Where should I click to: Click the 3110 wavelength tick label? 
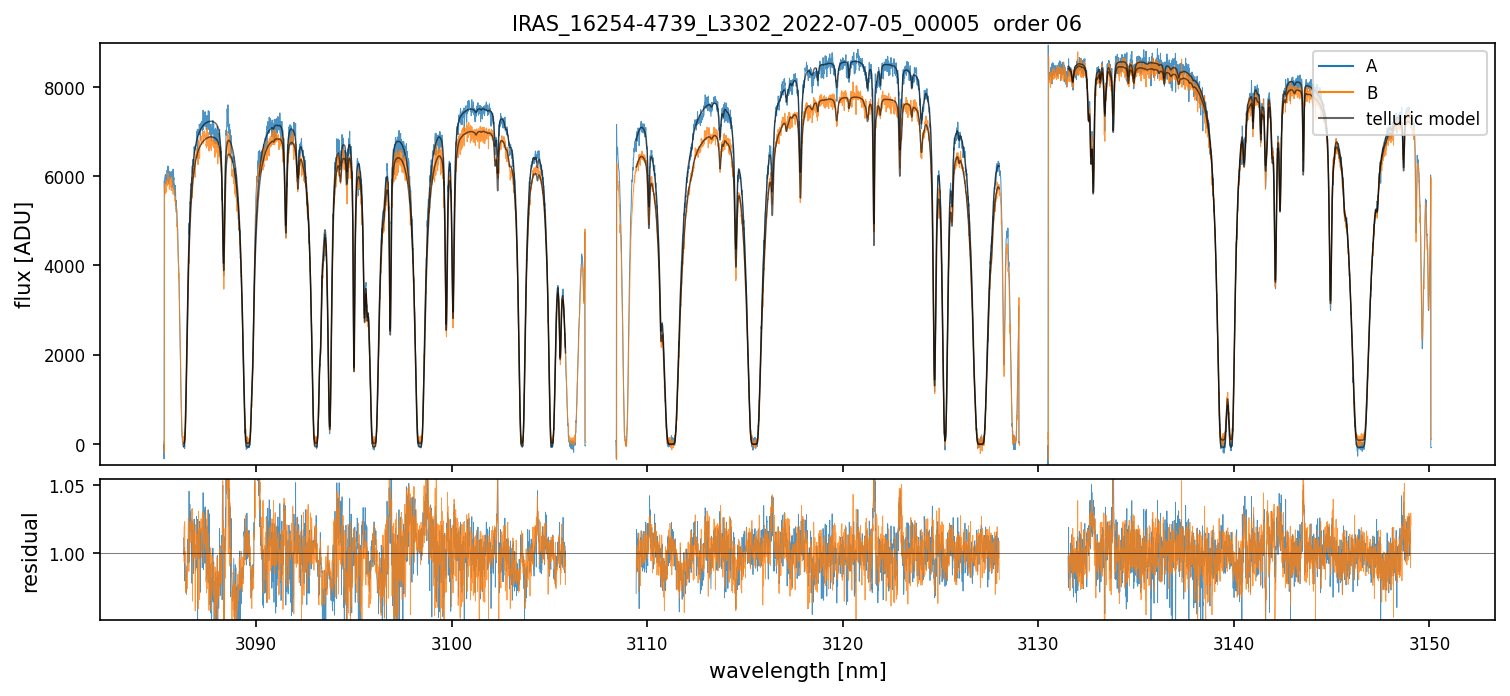647,641
